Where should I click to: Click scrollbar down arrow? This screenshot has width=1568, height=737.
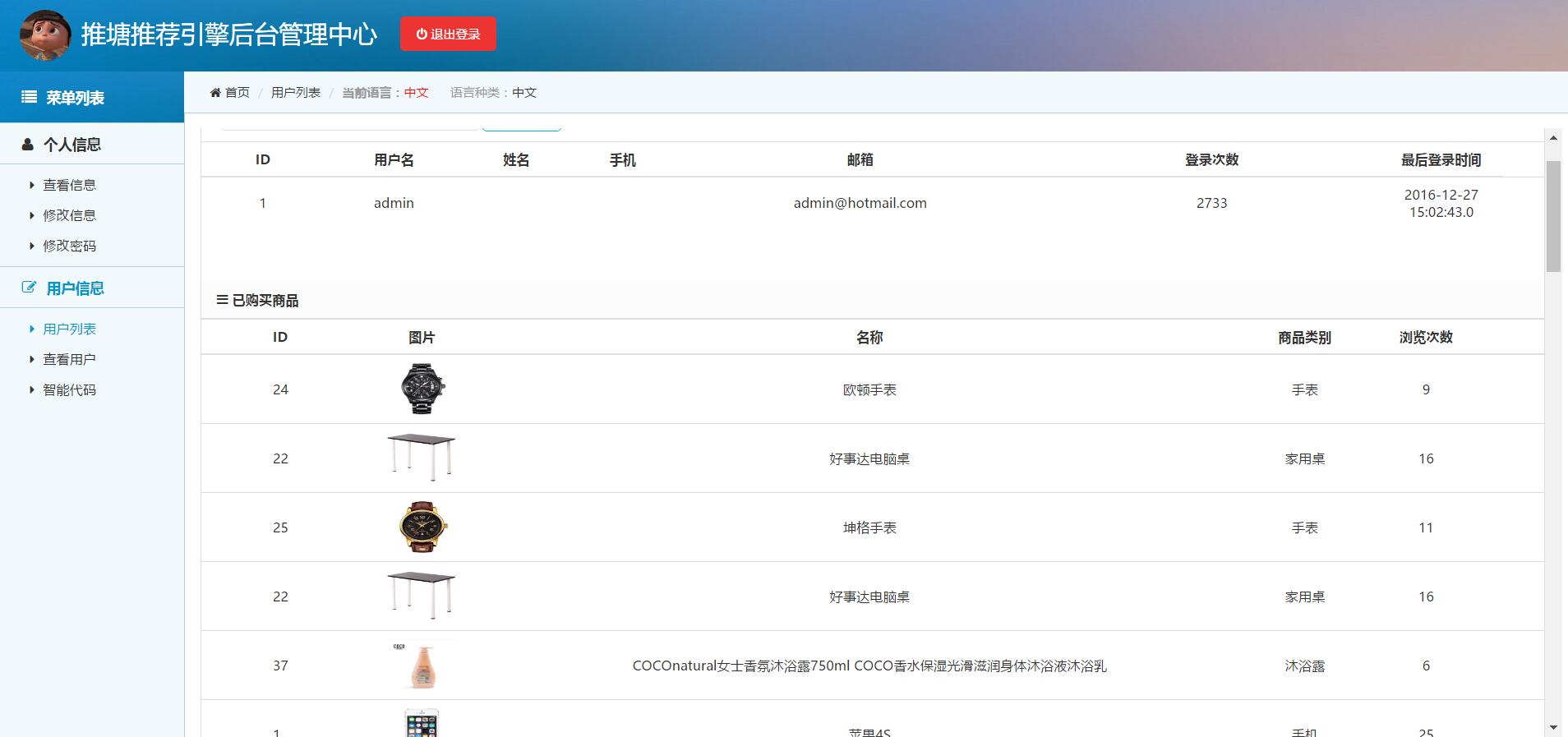pyautogui.click(x=1553, y=727)
